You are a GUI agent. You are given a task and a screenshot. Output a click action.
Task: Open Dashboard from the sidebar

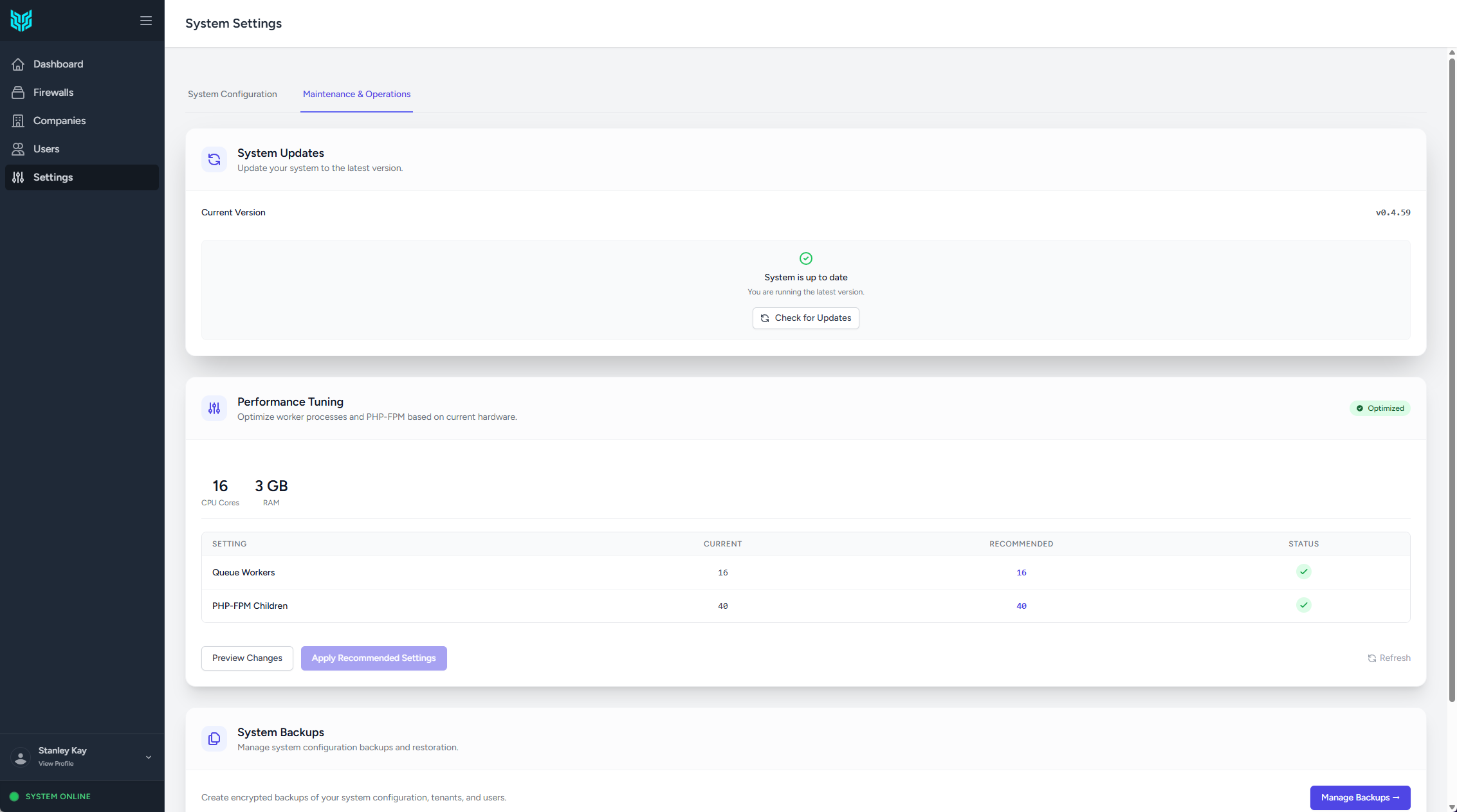pos(82,64)
